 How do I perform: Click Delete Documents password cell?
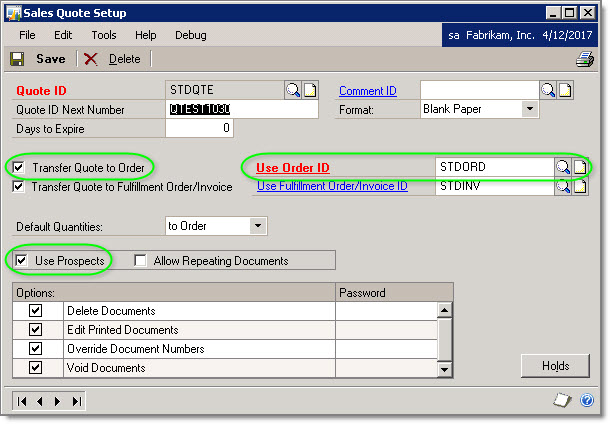pyautogui.click(x=386, y=310)
